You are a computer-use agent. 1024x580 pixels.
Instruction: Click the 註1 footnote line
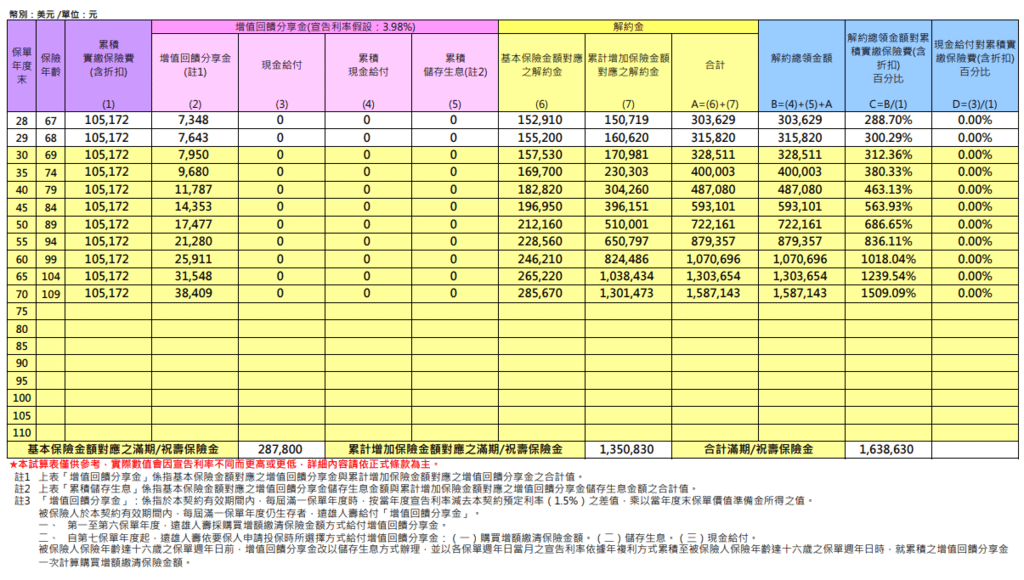(299, 477)
